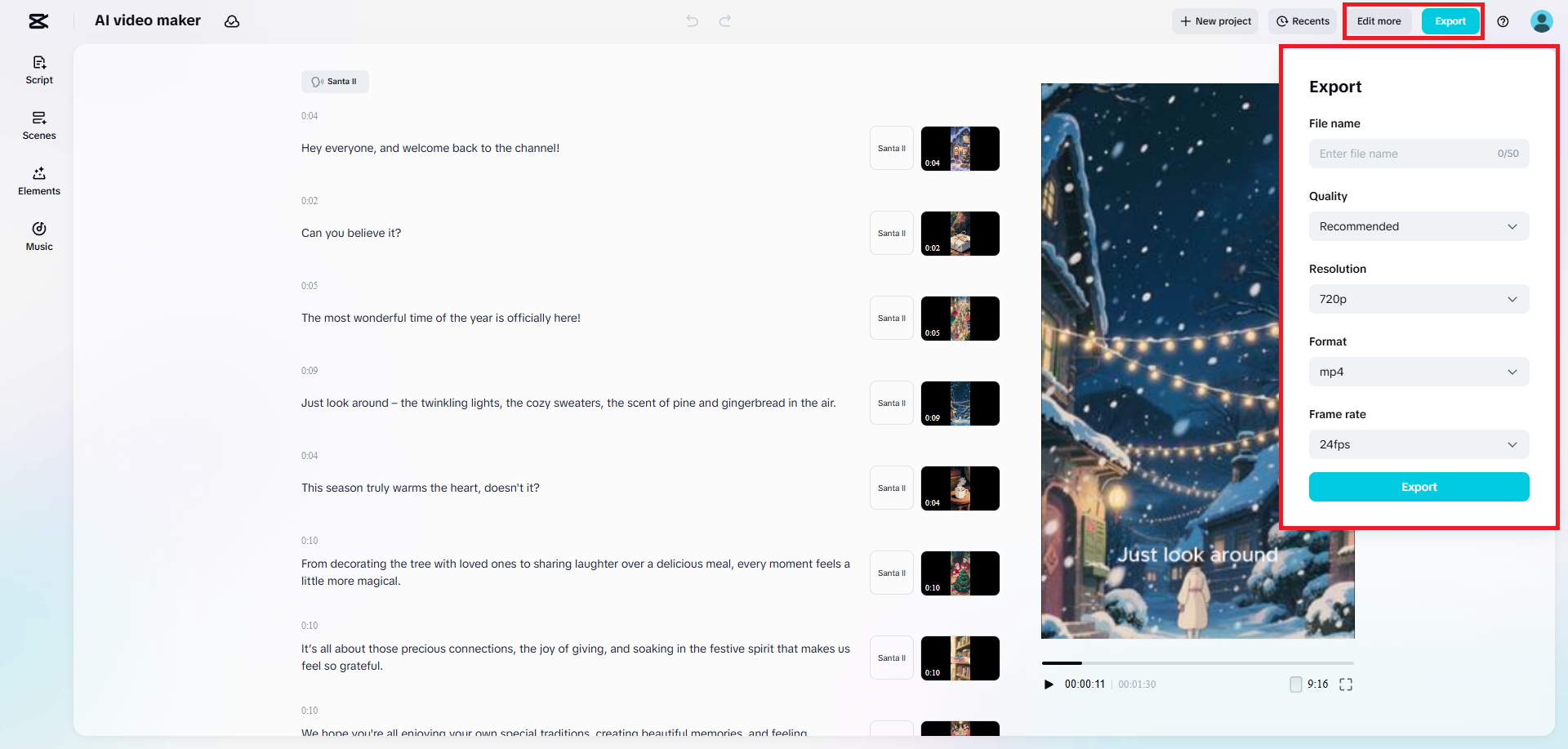The image size is (1568, 749).
Task: Switch to the Scenes panel
Action: [38, 126]
